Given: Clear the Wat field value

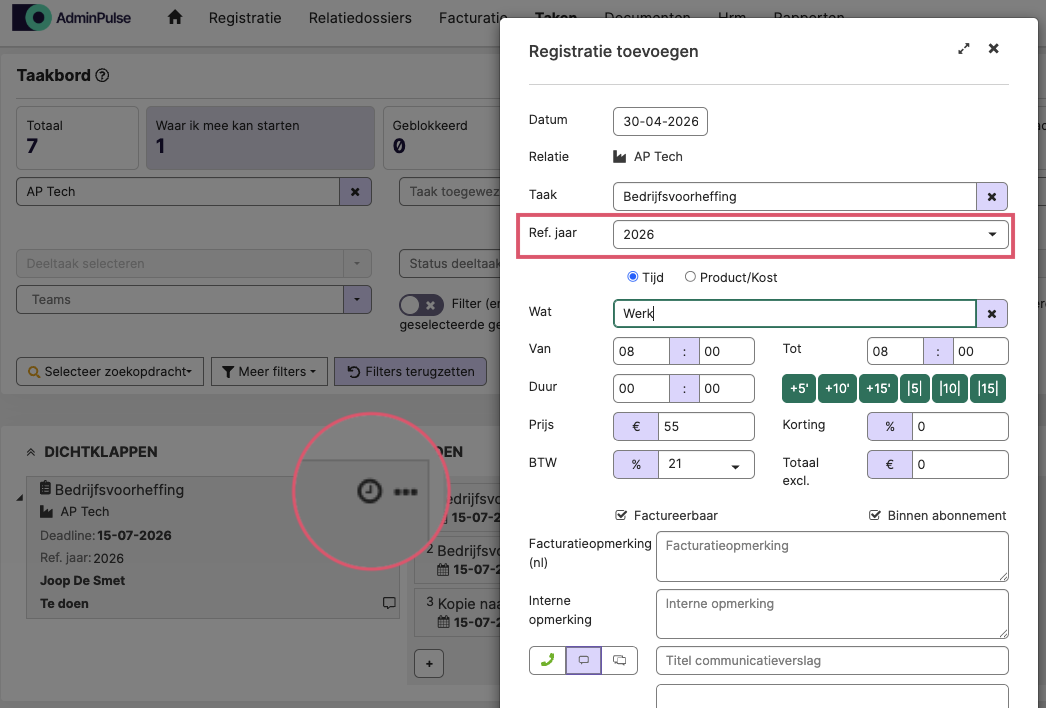Looking at the screenshot, I should 992,314.
